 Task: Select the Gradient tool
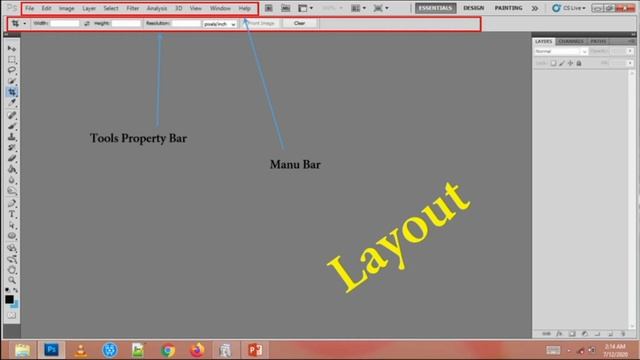click(x=12, y=169)
